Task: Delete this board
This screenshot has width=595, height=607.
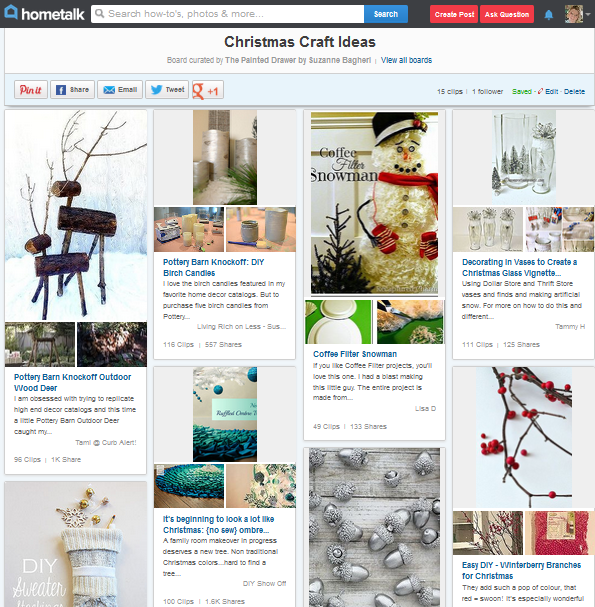Action: pyautogui.click(x=574, y=91)
